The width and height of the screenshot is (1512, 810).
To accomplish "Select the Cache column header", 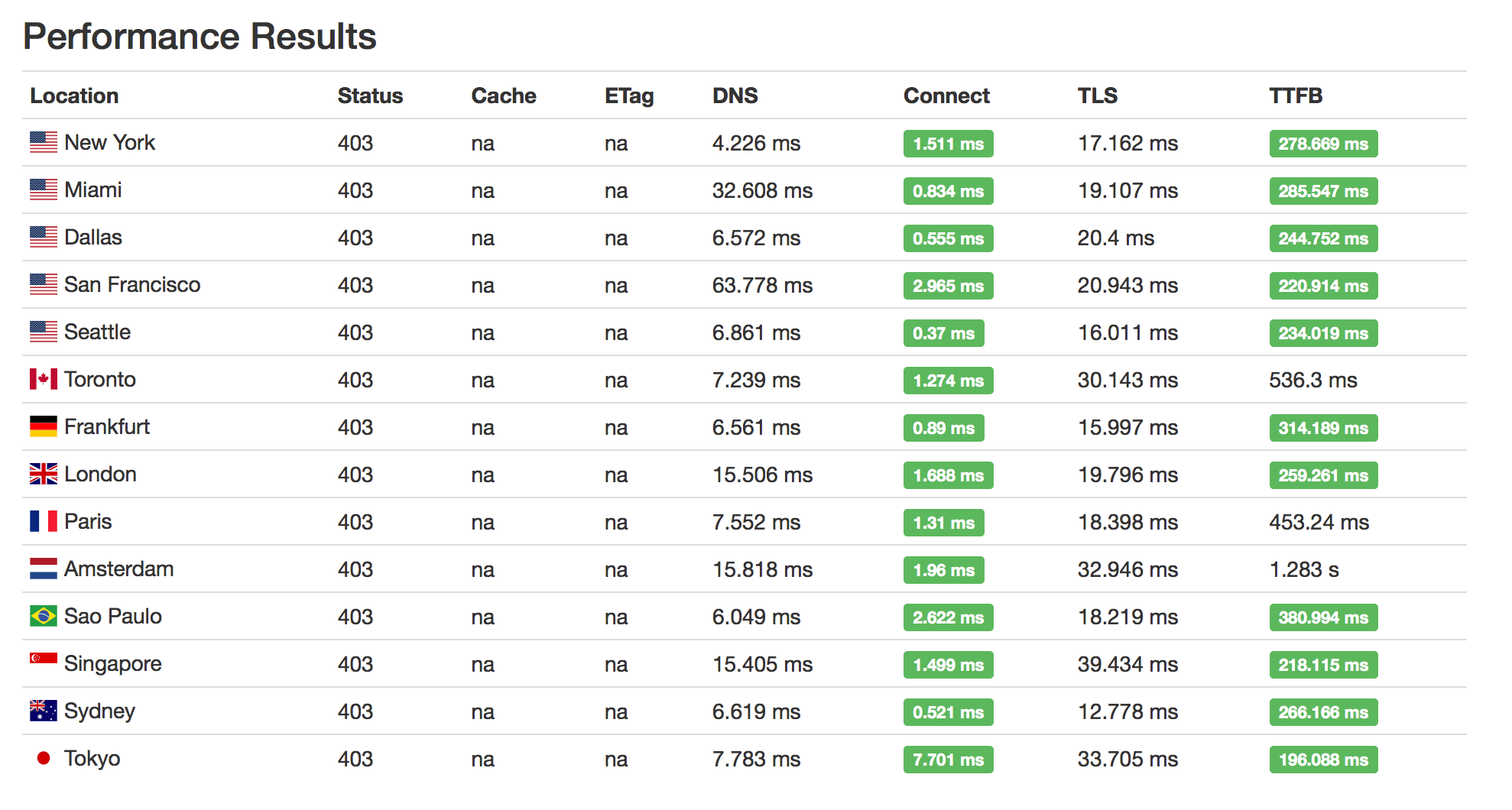I will (x=504, y=96).
